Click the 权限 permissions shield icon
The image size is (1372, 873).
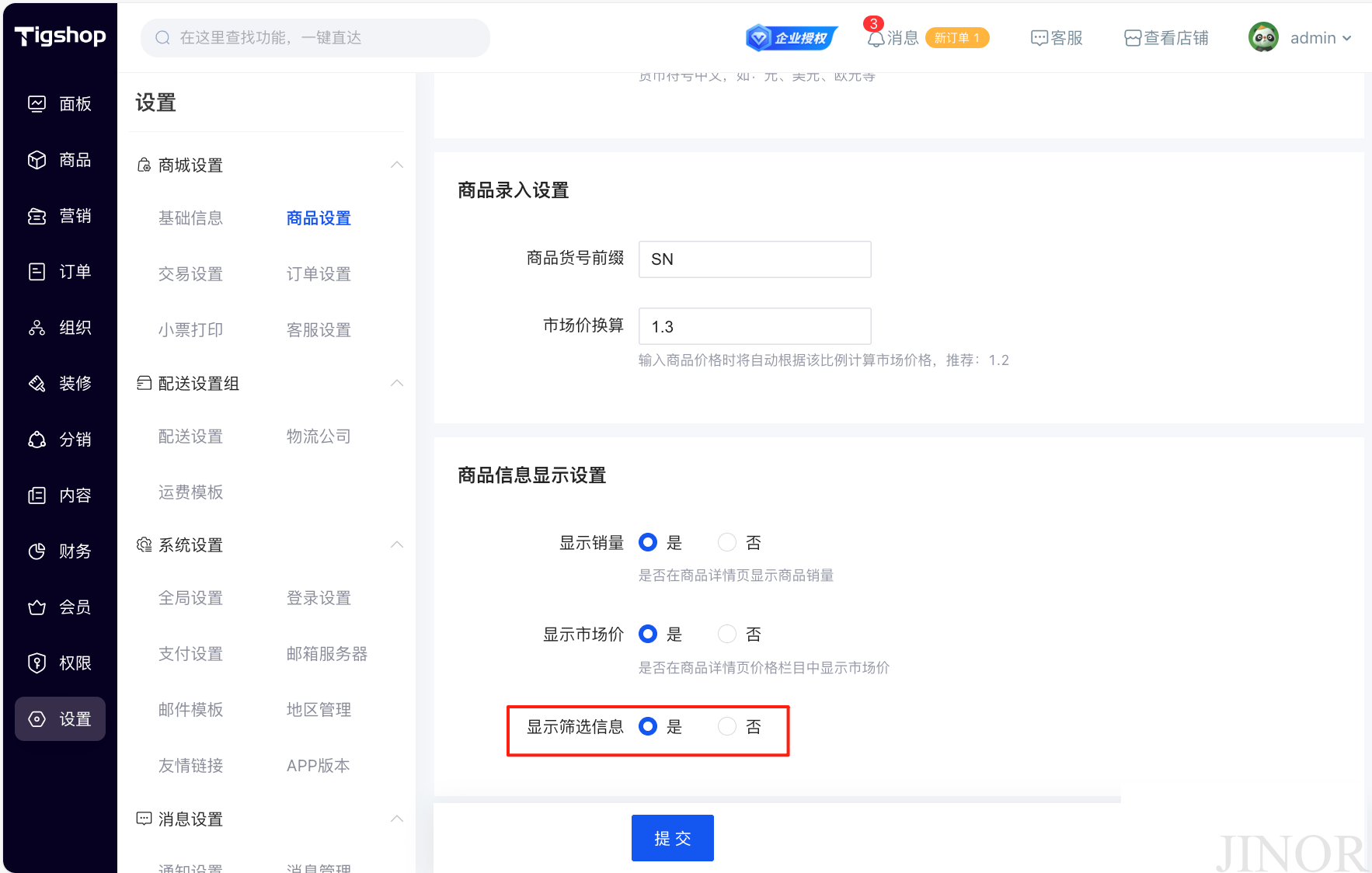coord(37,663)
